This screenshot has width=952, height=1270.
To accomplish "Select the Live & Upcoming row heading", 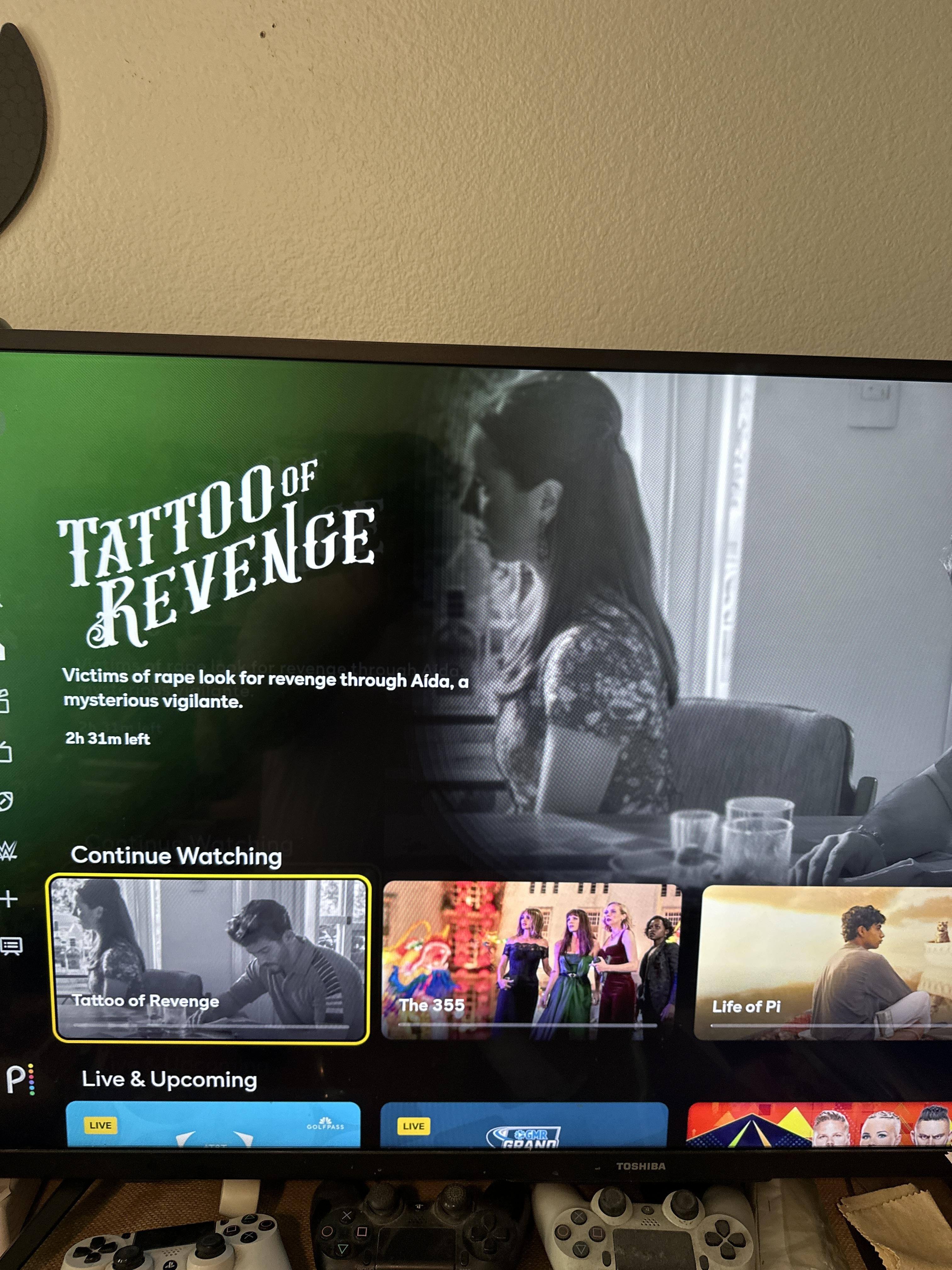I will click(169, 1079).
